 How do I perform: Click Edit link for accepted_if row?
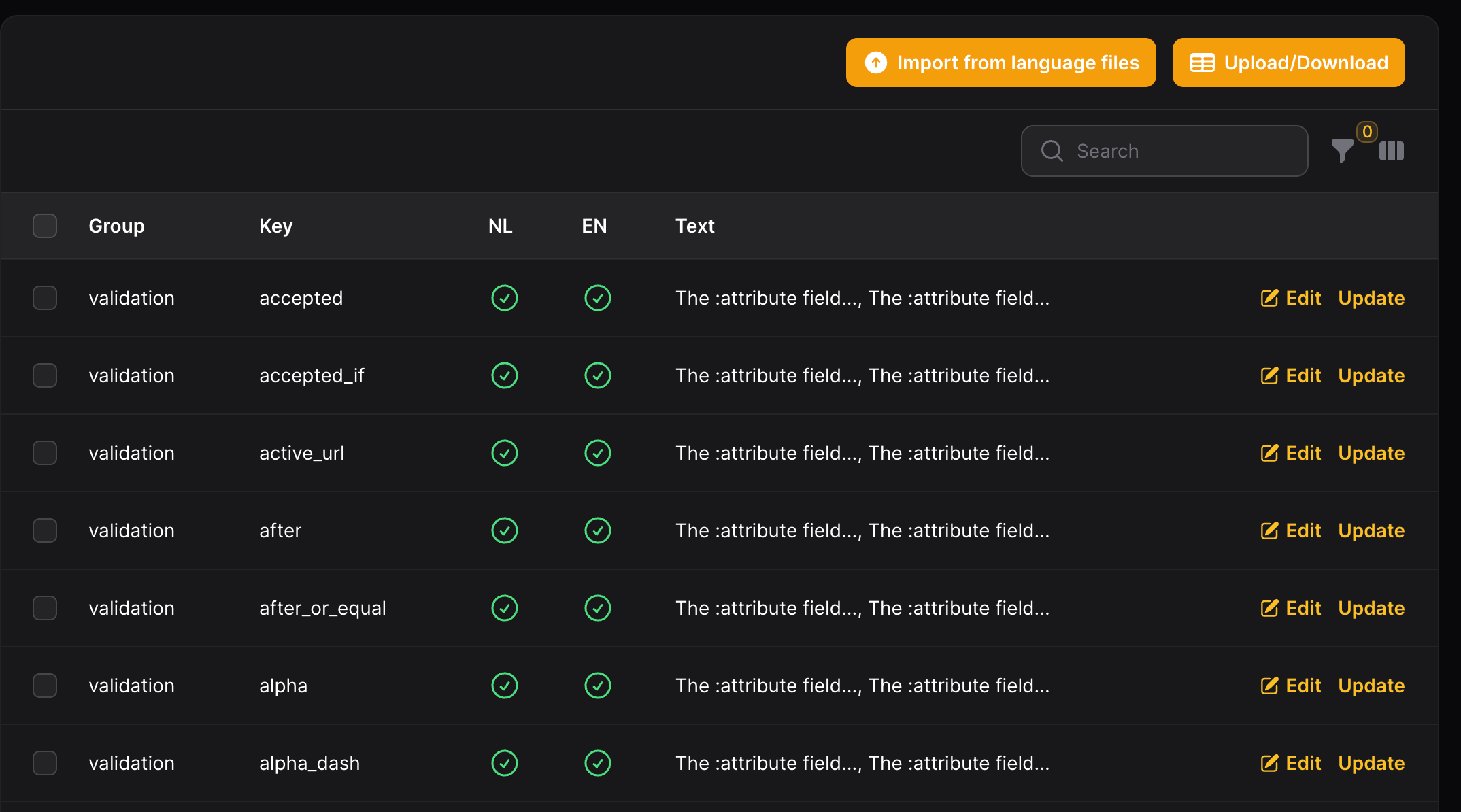click(x=1303, y=375)
